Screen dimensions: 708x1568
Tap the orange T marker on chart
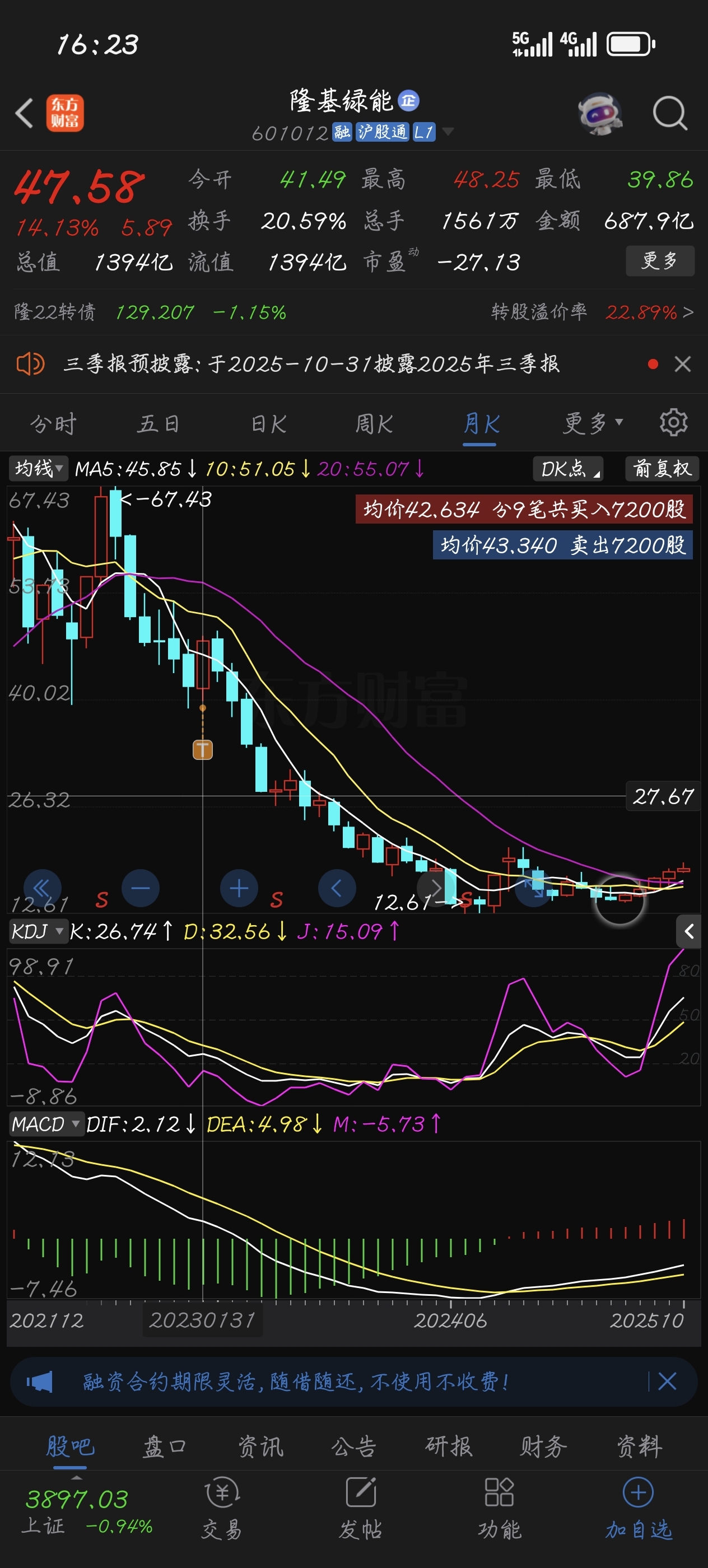point(203,749)
